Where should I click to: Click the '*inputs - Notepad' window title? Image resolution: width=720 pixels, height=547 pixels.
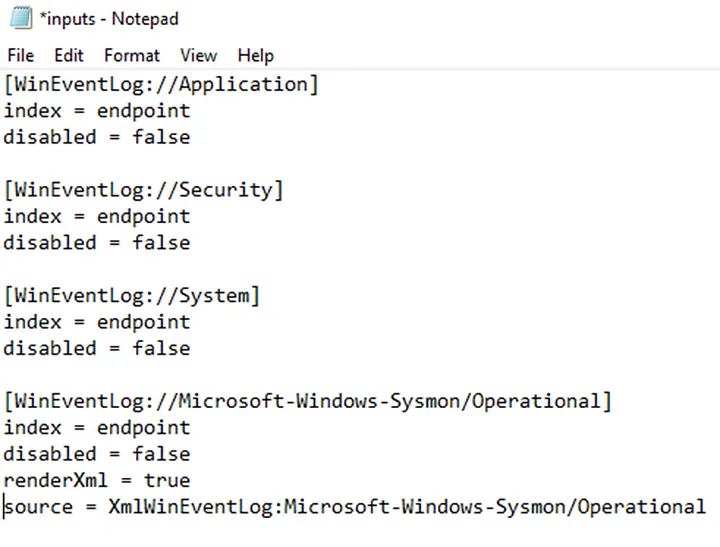(109, 19)
